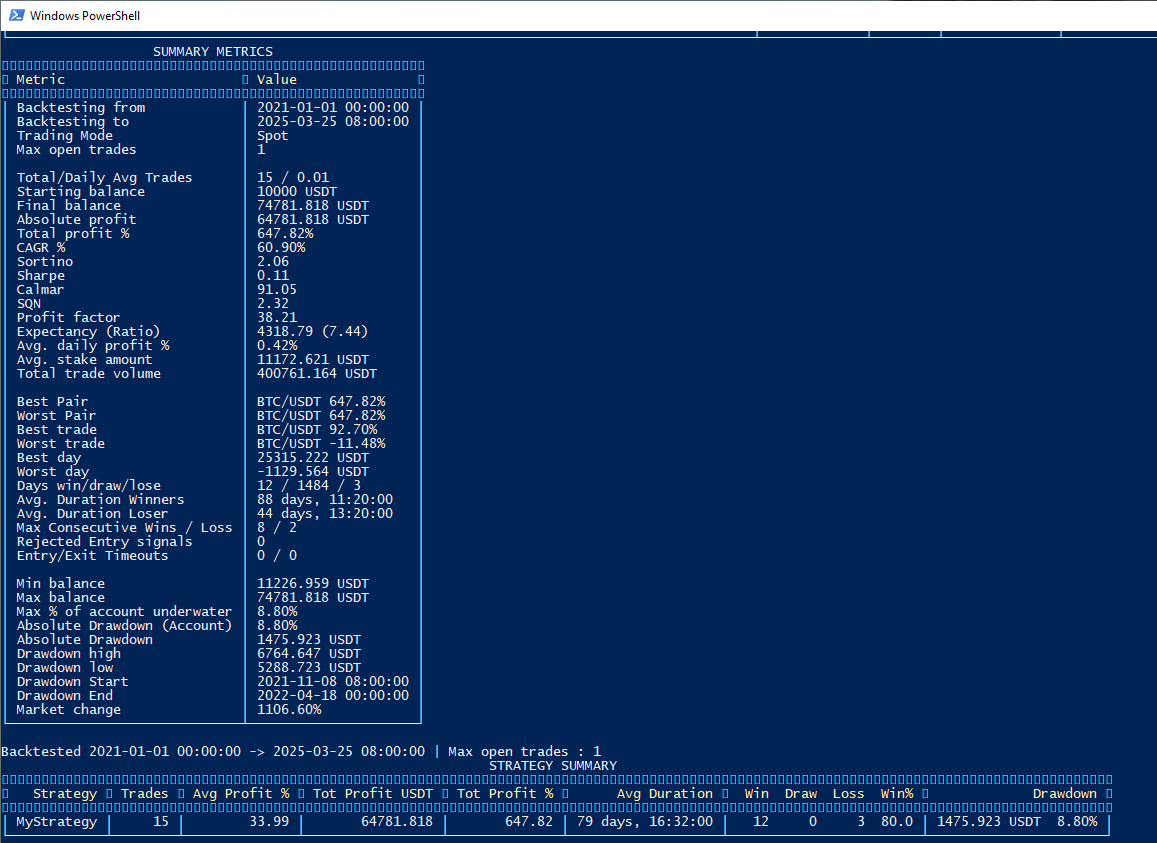Click the Metric column header
The height and width of the screenshot is (843, 1157).
pyautogui.click(x=41, y=80)
